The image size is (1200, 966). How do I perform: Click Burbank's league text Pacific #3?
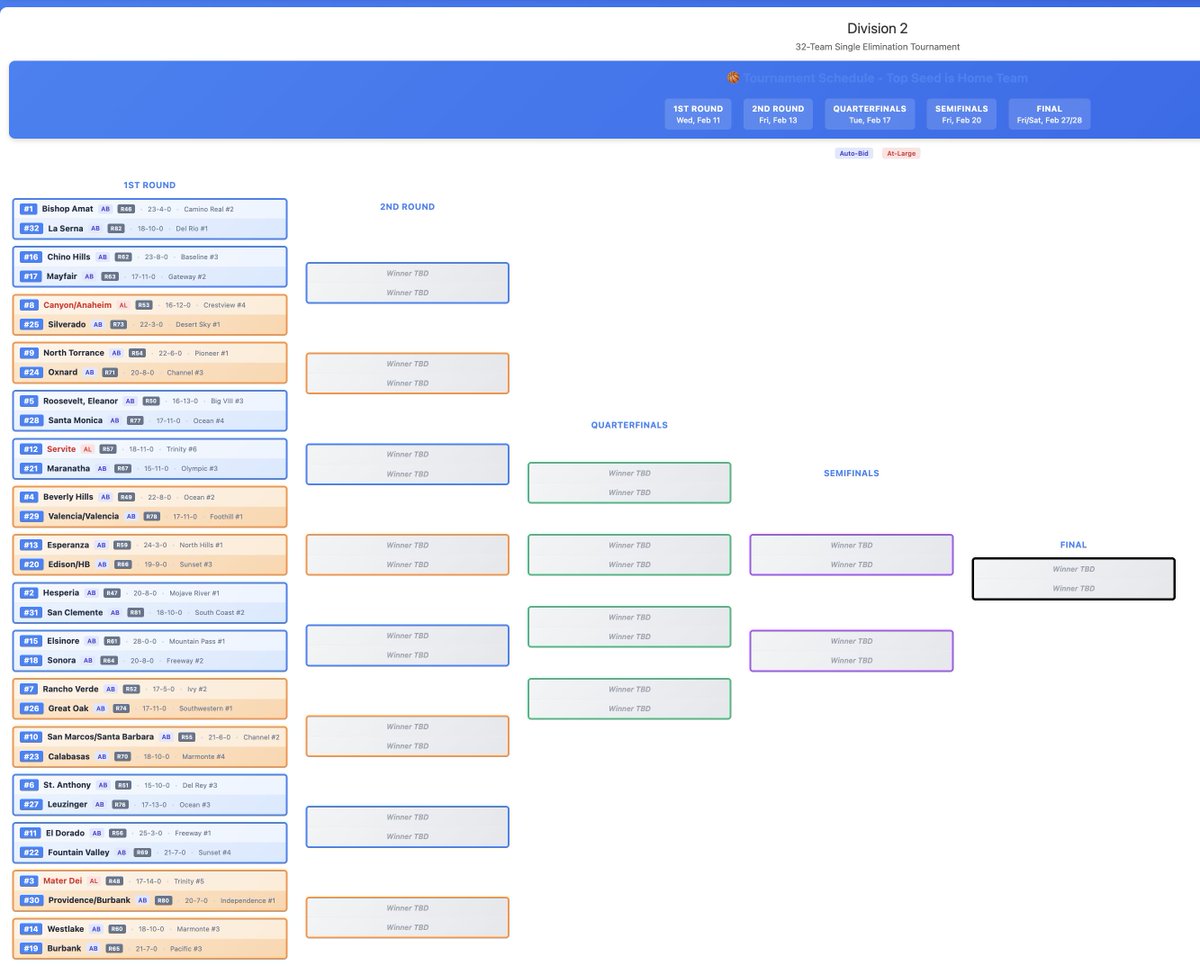point(184,948)
